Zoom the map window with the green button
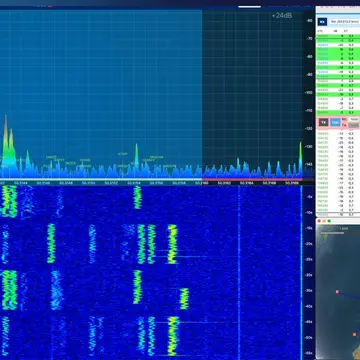 [329, 221]
